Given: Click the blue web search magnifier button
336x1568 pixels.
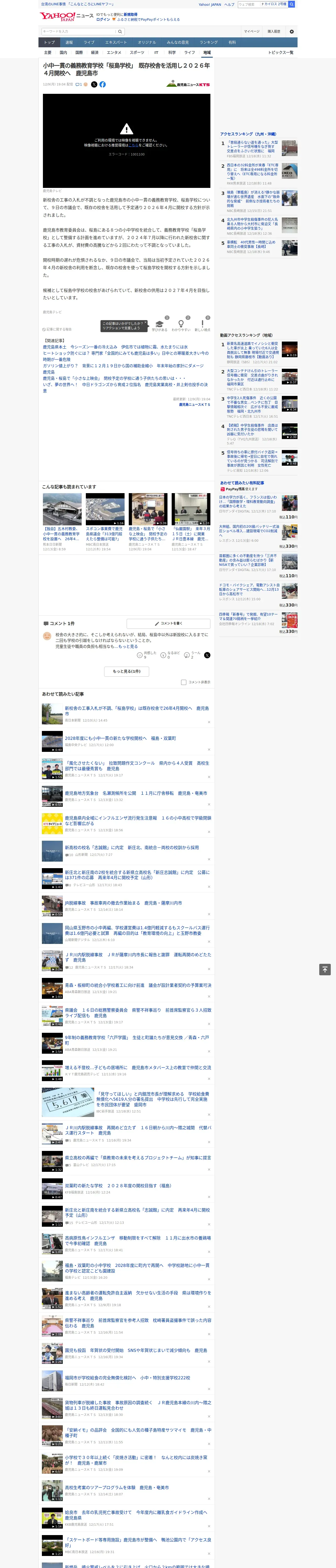Looking at the screenshot, I should point(292,4).
